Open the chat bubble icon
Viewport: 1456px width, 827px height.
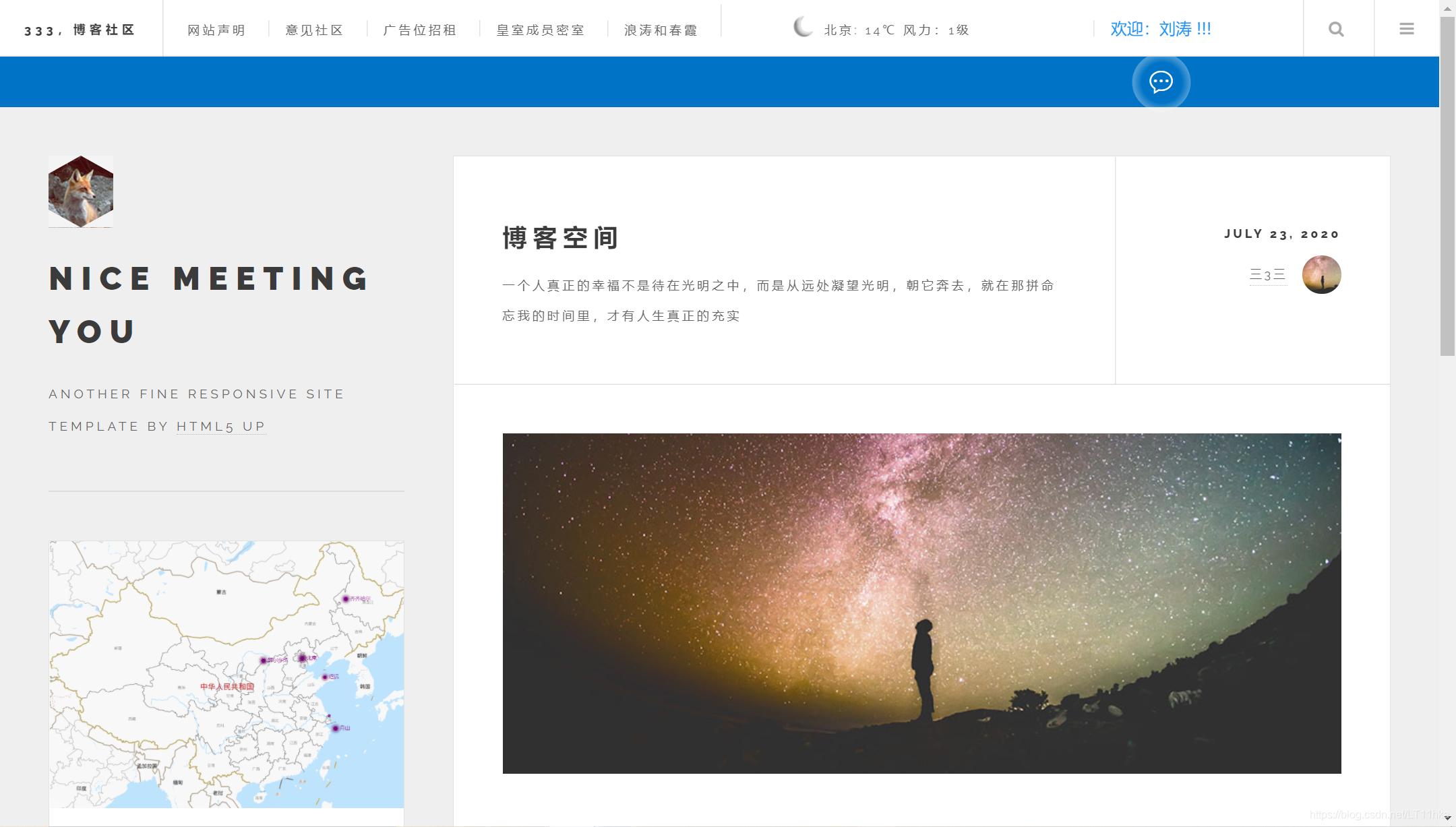(x=1161, y=82)
